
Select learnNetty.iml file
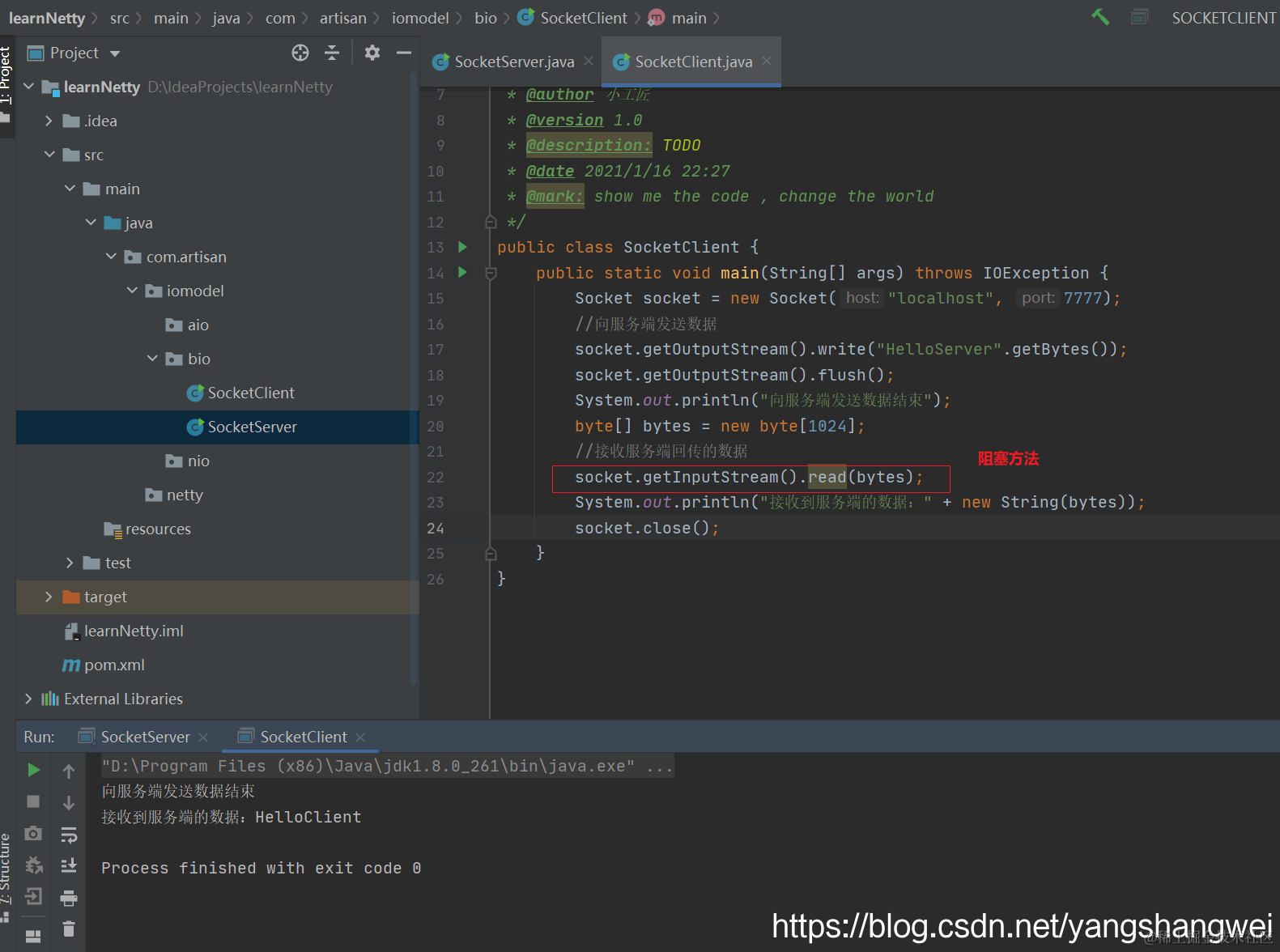click(124, 631)
